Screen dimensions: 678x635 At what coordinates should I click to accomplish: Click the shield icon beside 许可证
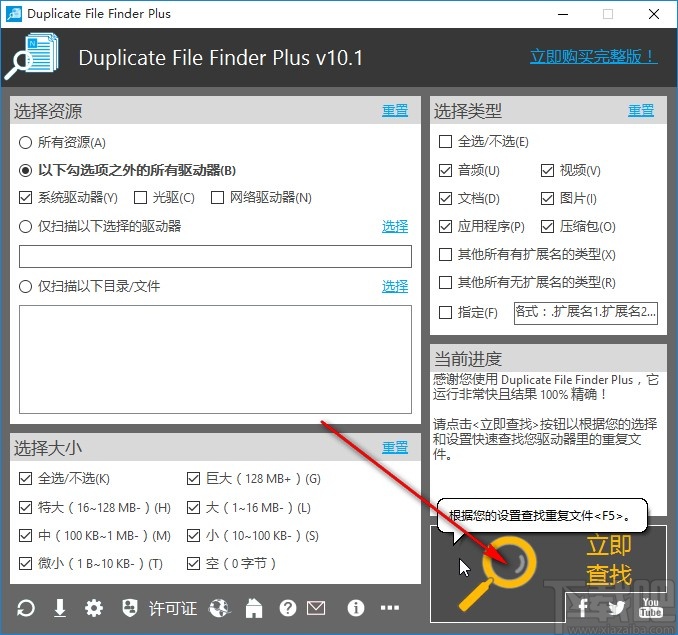click(130, 608)
